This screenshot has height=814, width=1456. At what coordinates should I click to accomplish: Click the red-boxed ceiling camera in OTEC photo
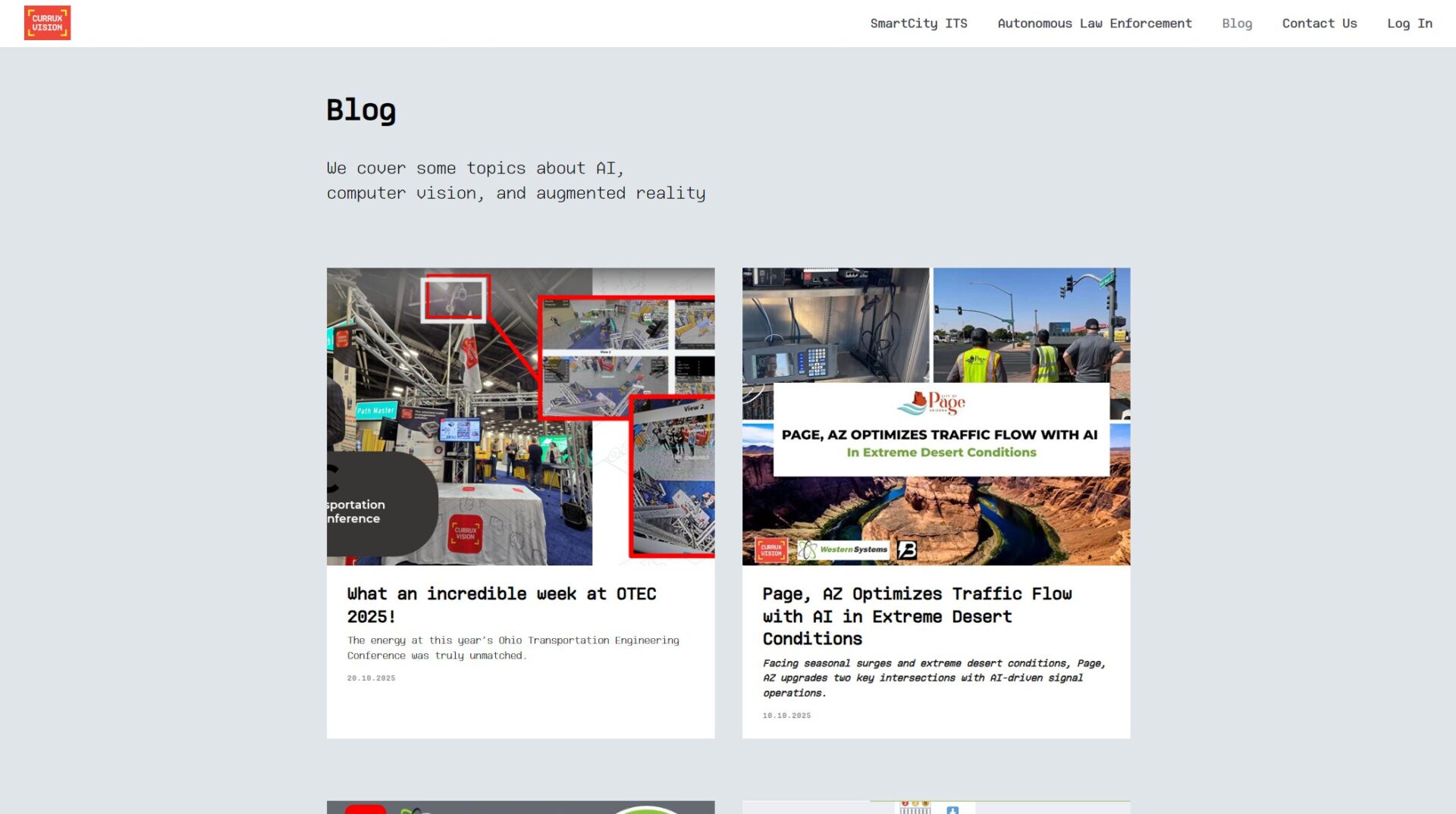454,298
